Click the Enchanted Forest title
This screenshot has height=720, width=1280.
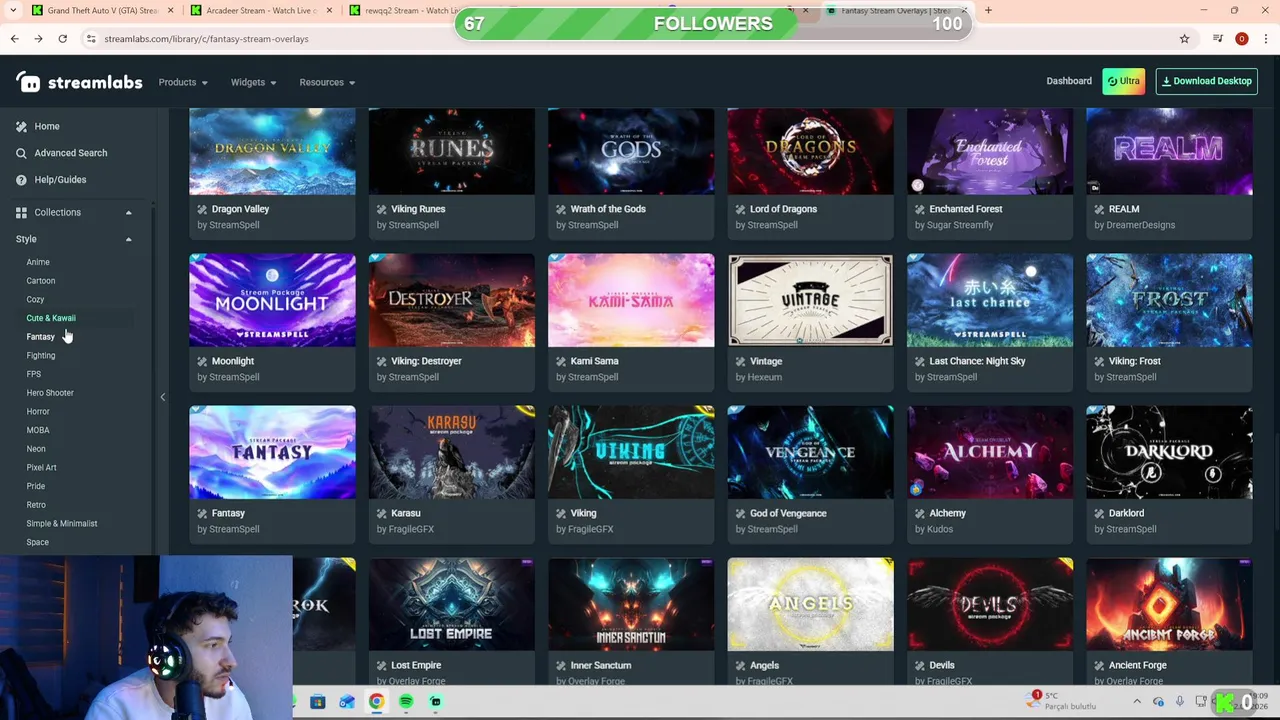point(966,209)
